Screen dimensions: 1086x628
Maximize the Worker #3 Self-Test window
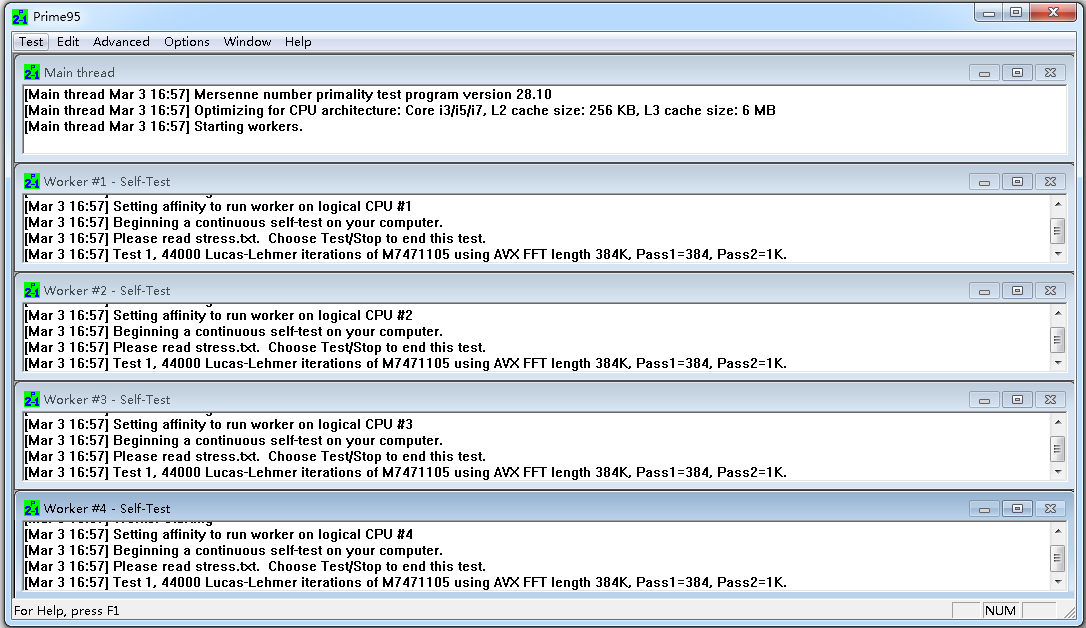point(1017,400)
